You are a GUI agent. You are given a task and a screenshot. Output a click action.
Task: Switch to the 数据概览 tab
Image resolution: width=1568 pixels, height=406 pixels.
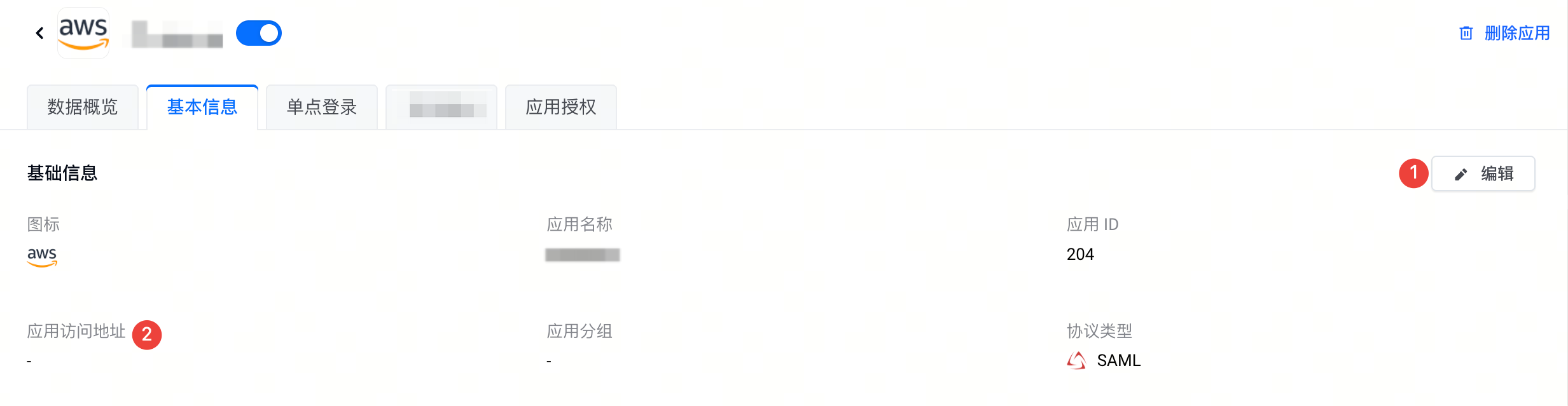[83, 107]
